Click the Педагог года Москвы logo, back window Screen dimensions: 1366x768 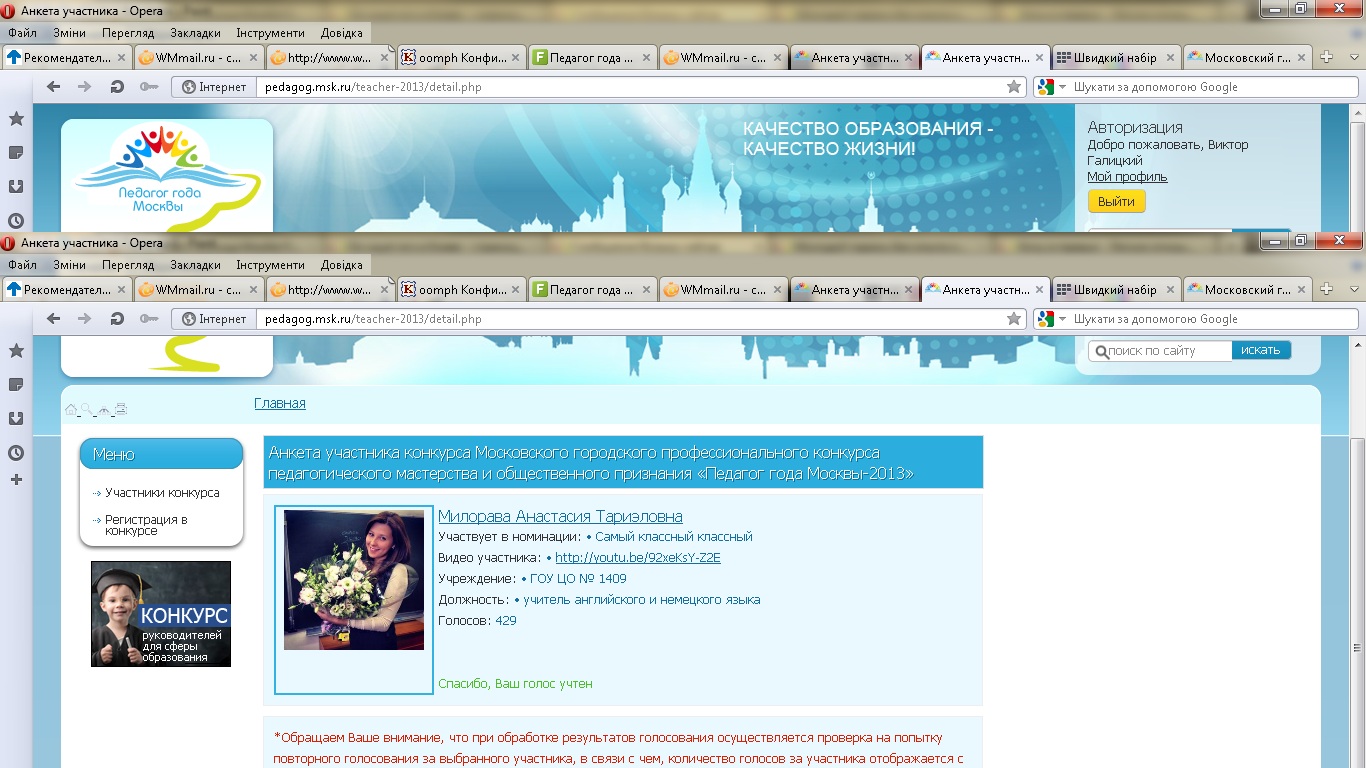pos(167,176)
